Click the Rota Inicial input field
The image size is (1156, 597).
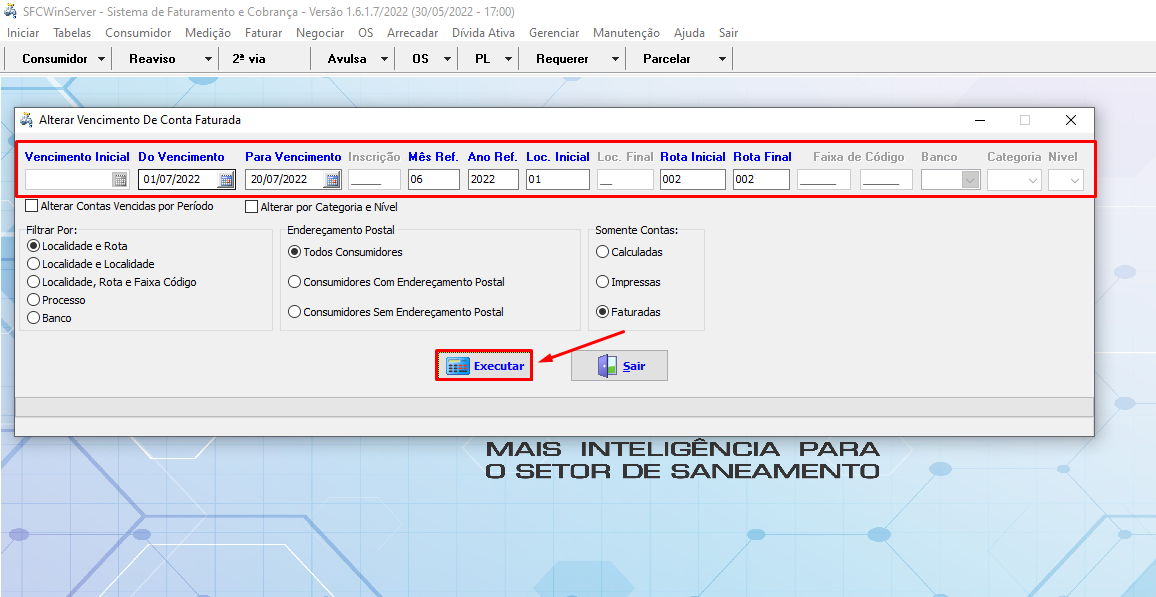click(x=692, y=180)
